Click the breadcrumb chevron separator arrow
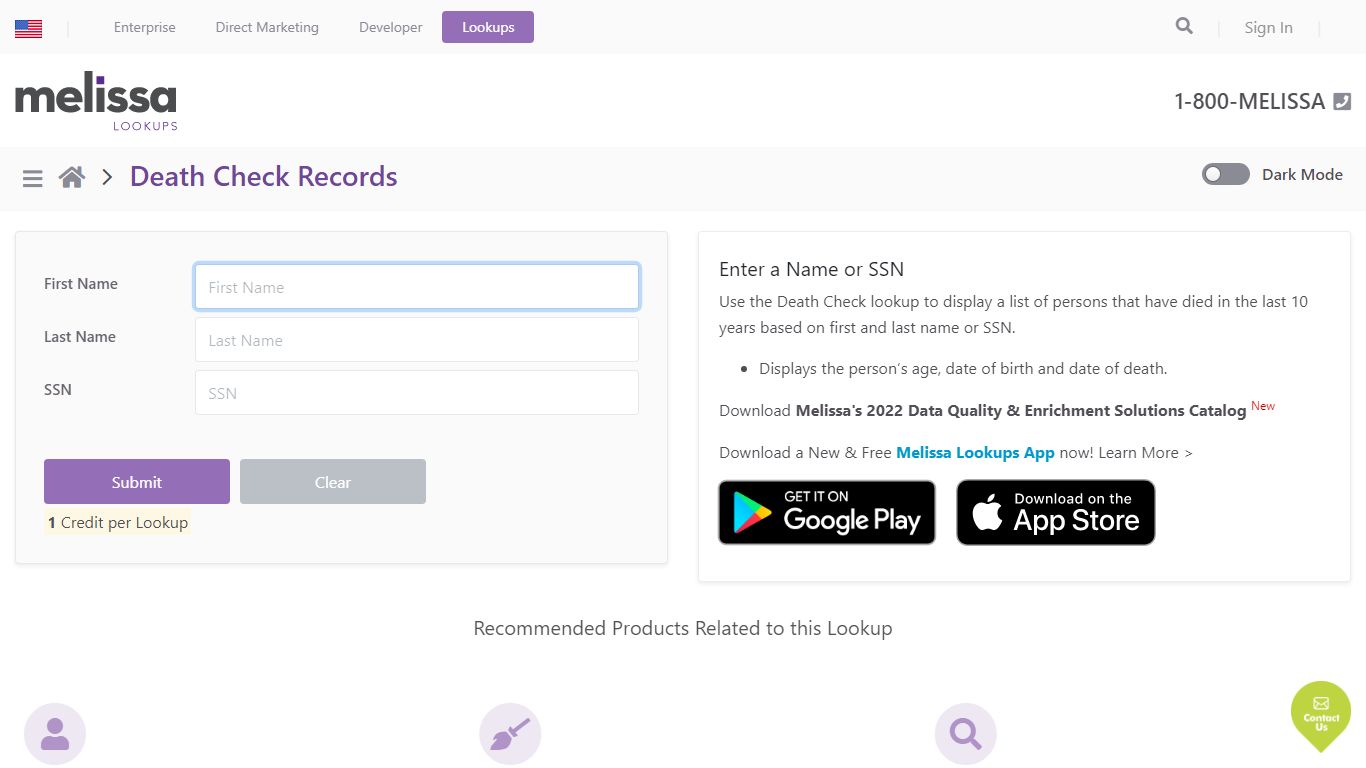This screenshot has width=1366, height=768. pyautogui.click(x=107, y=178)
